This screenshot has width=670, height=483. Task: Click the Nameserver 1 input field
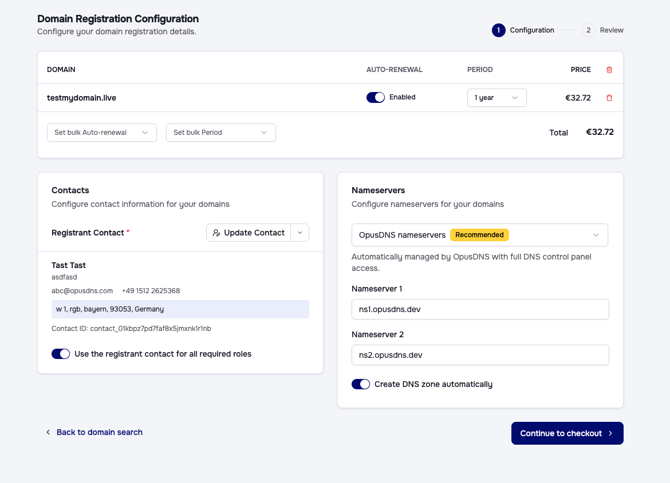click(480, 309)
